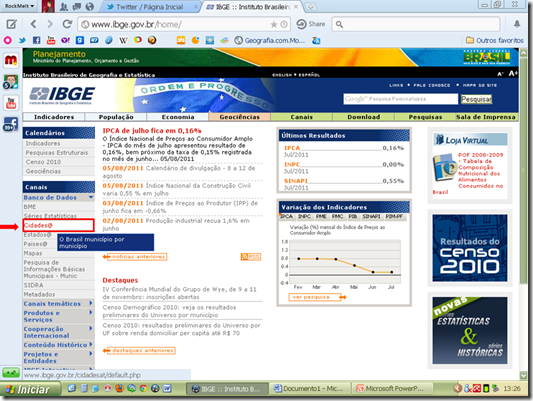Reload the page
Screen dimensions: 533x401
point(67,24)
